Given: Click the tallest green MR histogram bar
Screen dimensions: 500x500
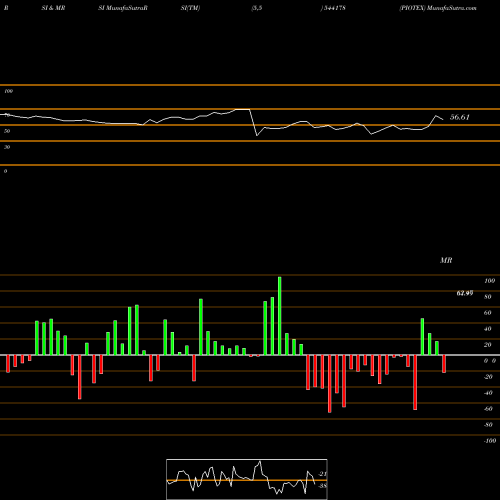Looking at the screenshot, I should tap(279, 316).
